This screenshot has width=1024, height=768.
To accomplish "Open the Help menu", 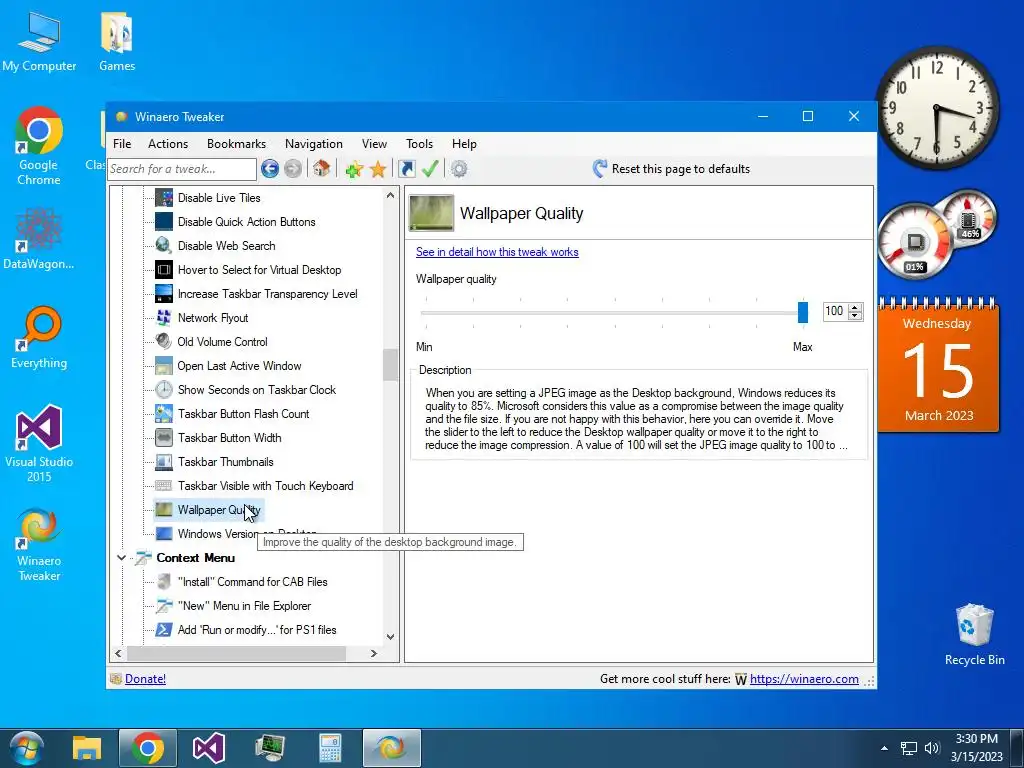I will coord(464,144).
